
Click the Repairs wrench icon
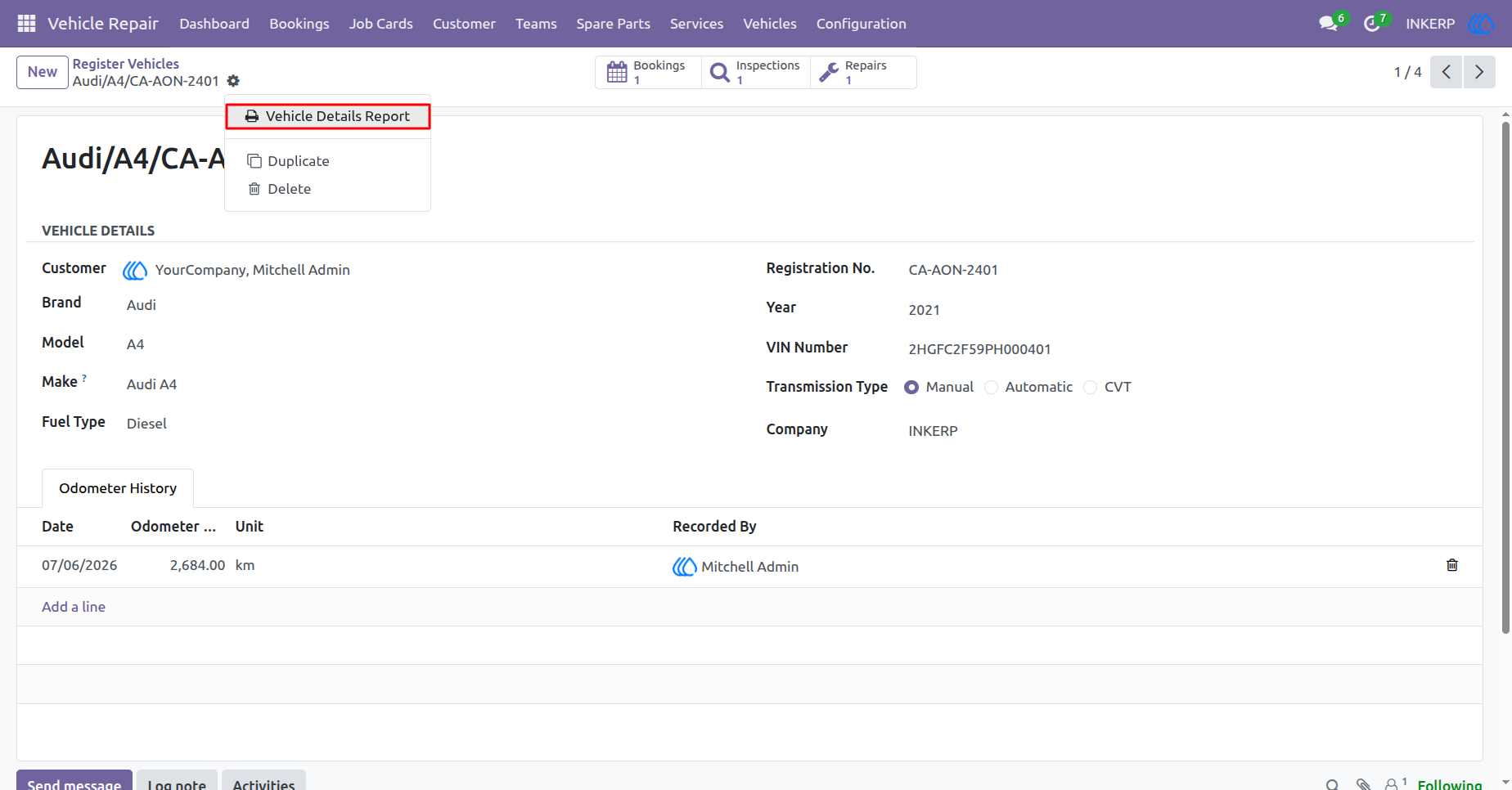[x=829, y=72]
